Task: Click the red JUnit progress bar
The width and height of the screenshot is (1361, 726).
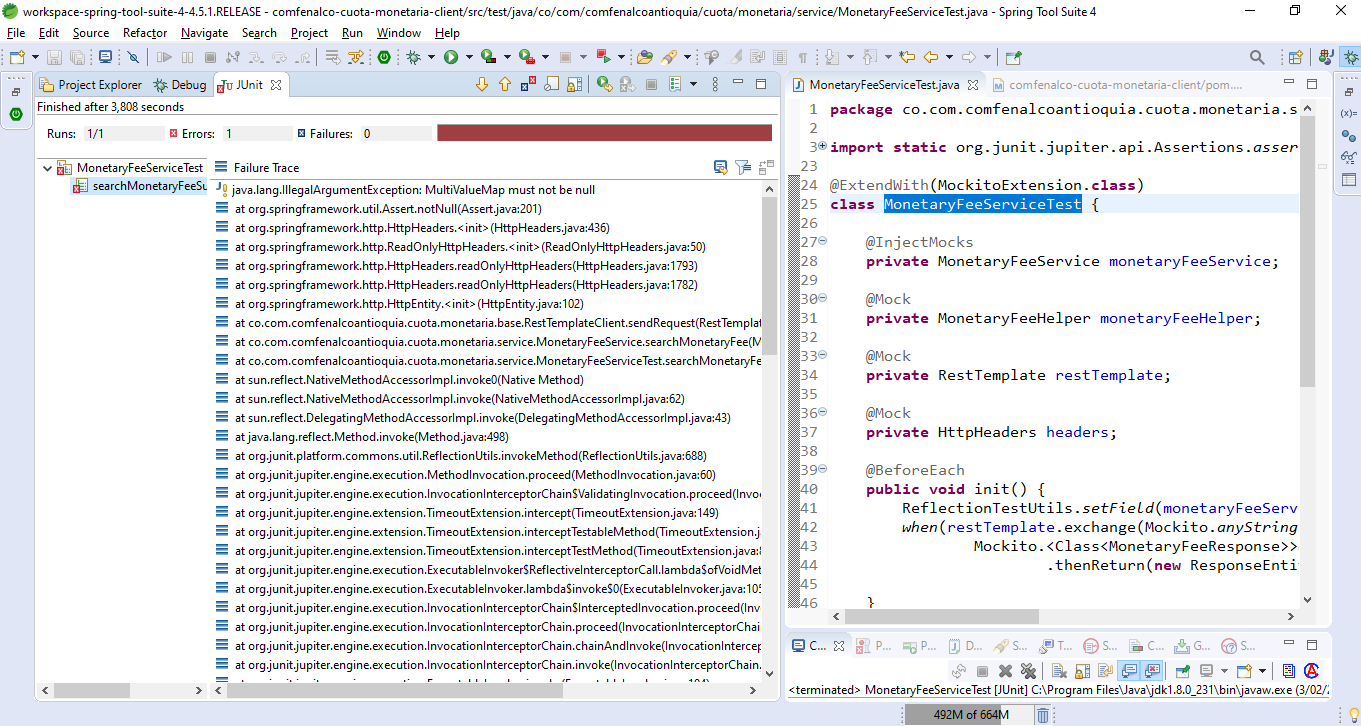Action: pyautogui.click(x=604, y=133)
